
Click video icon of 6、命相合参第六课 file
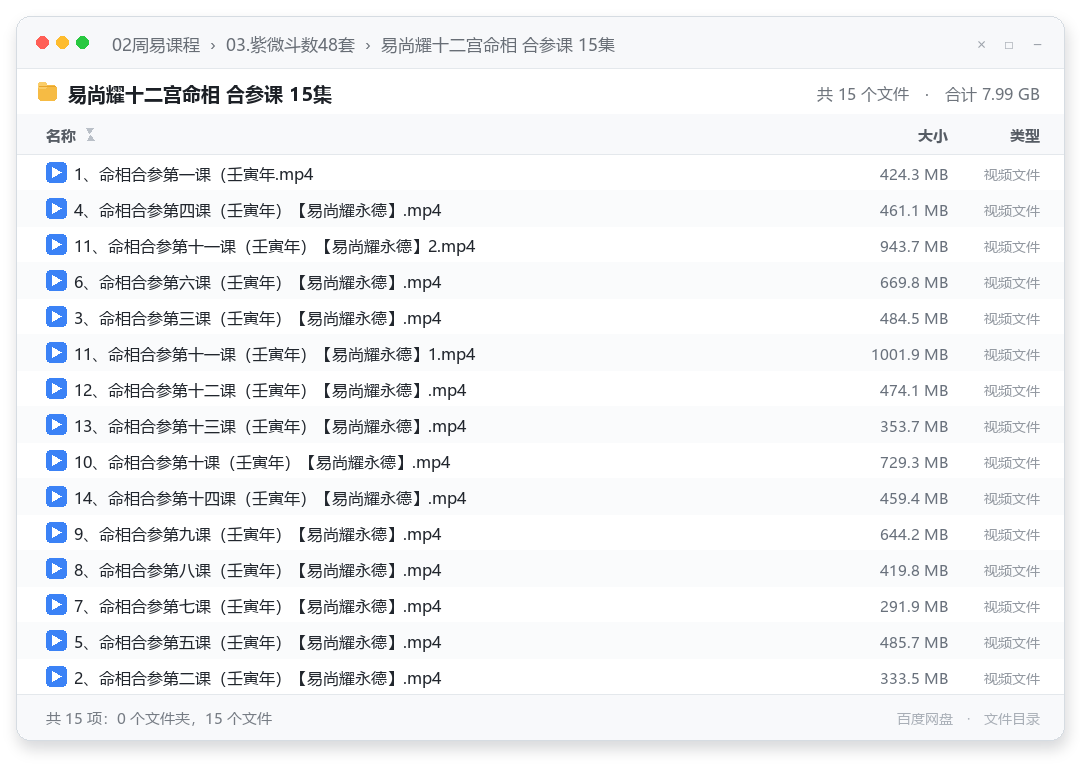(x=56, y=281)
